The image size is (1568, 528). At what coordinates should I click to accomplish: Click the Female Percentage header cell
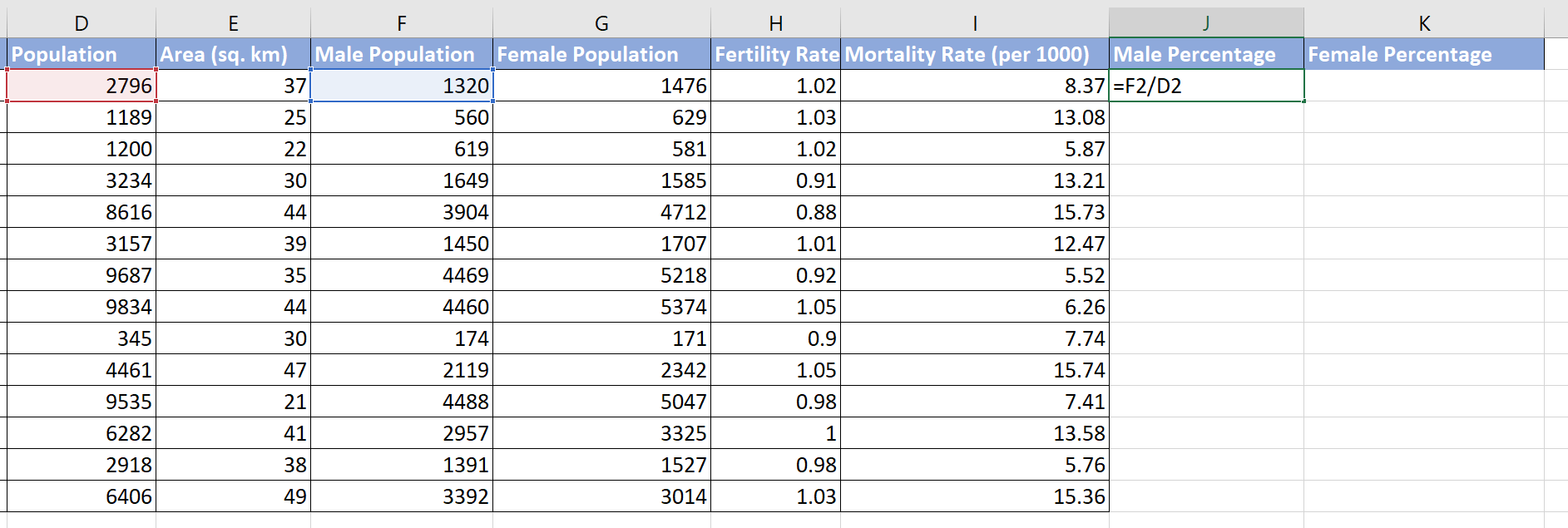click(1401, 54)
